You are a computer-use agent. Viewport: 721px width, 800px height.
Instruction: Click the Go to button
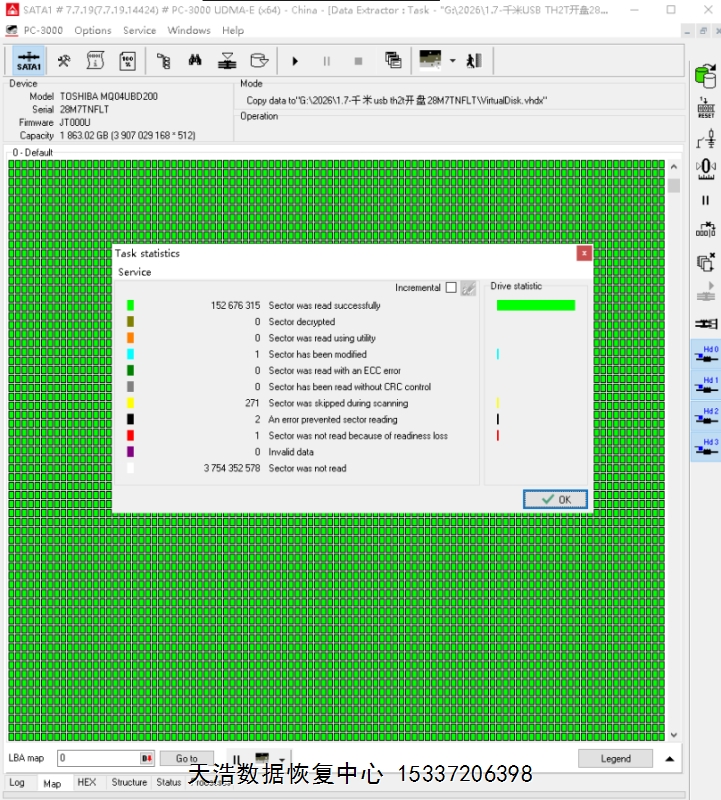tap(186, 759)
